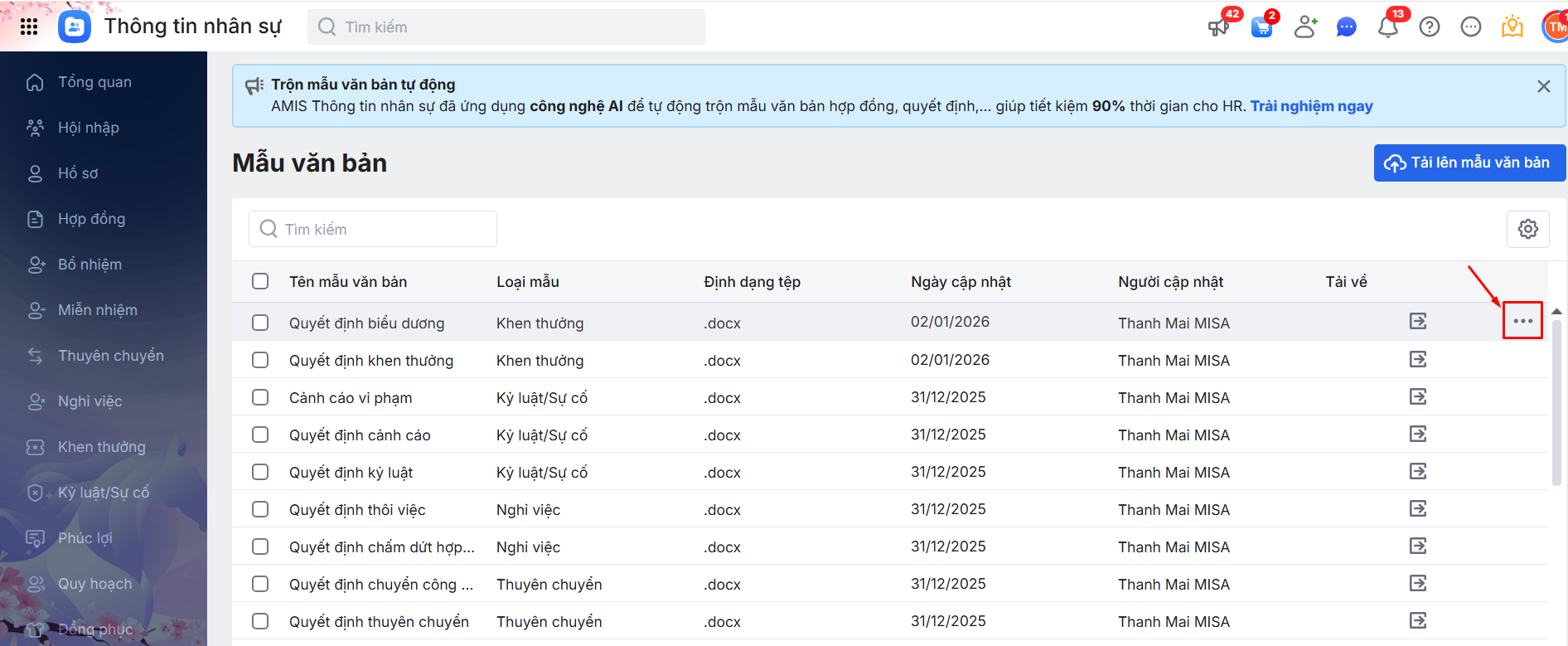The image size is (1568, 646).
Task: Open table settings gear icon
Action: coord(1528,229)
